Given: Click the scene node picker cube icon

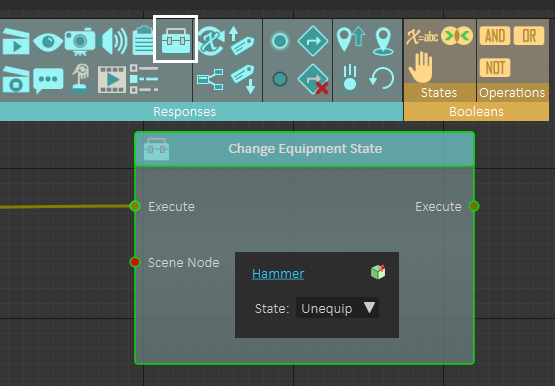Looking at the screenshot, I should pyautogui.click(x=378, y=272).
